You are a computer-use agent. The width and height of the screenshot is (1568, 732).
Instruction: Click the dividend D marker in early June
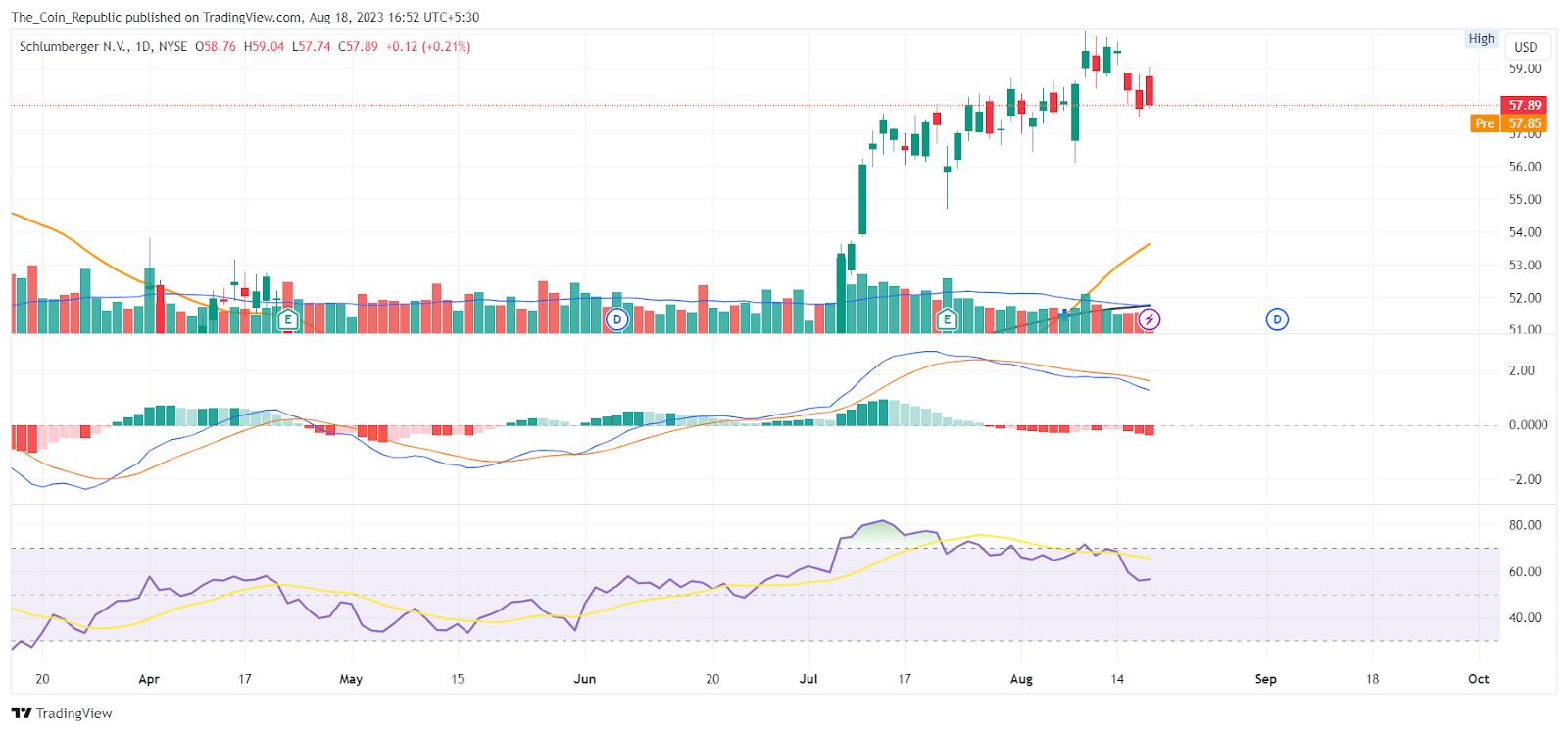click(616, 319)
